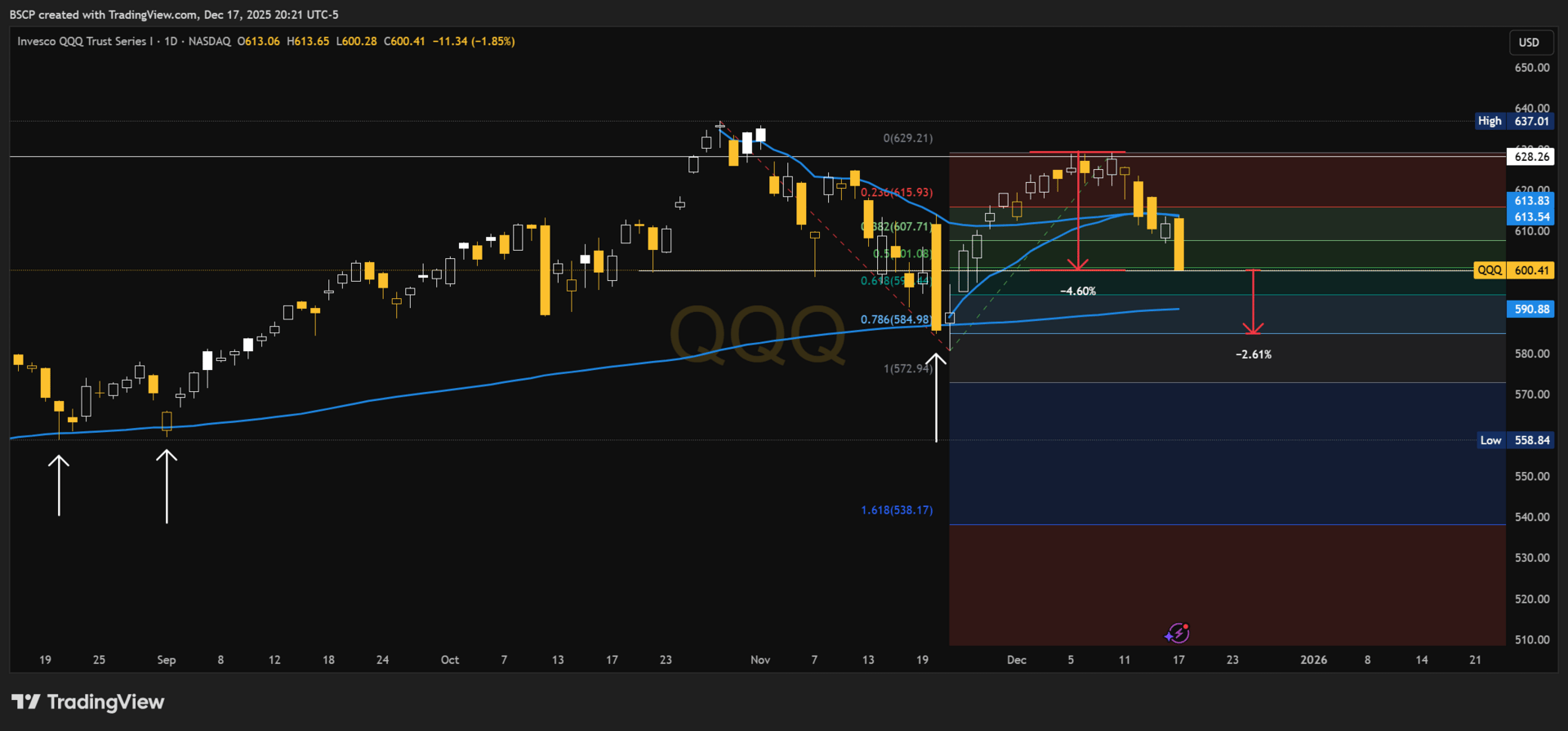
Task: Click 580.00 on the price axis
Action: (x=1532, y=354)
